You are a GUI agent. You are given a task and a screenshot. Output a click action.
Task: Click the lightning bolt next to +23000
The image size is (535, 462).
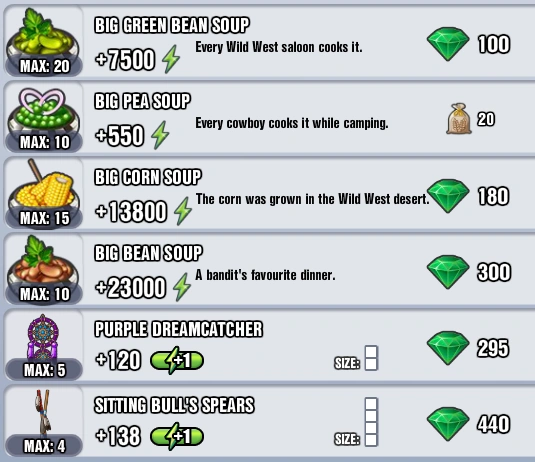[182, 287]
